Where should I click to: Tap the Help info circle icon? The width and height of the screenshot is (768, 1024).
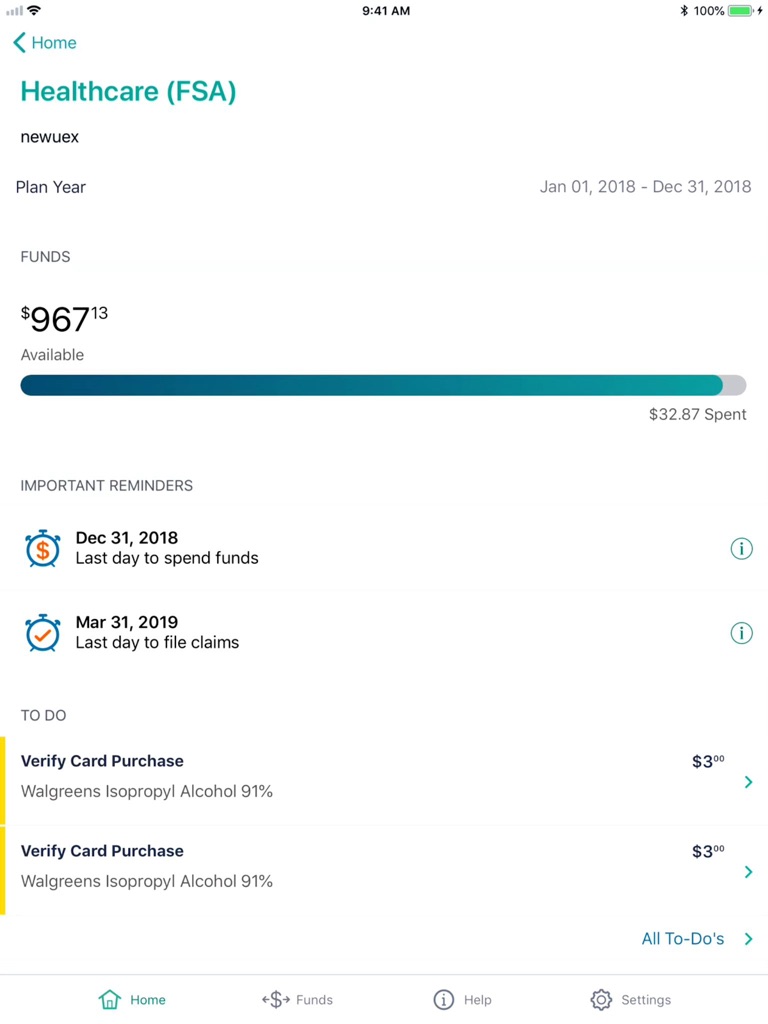click(443, 999)
